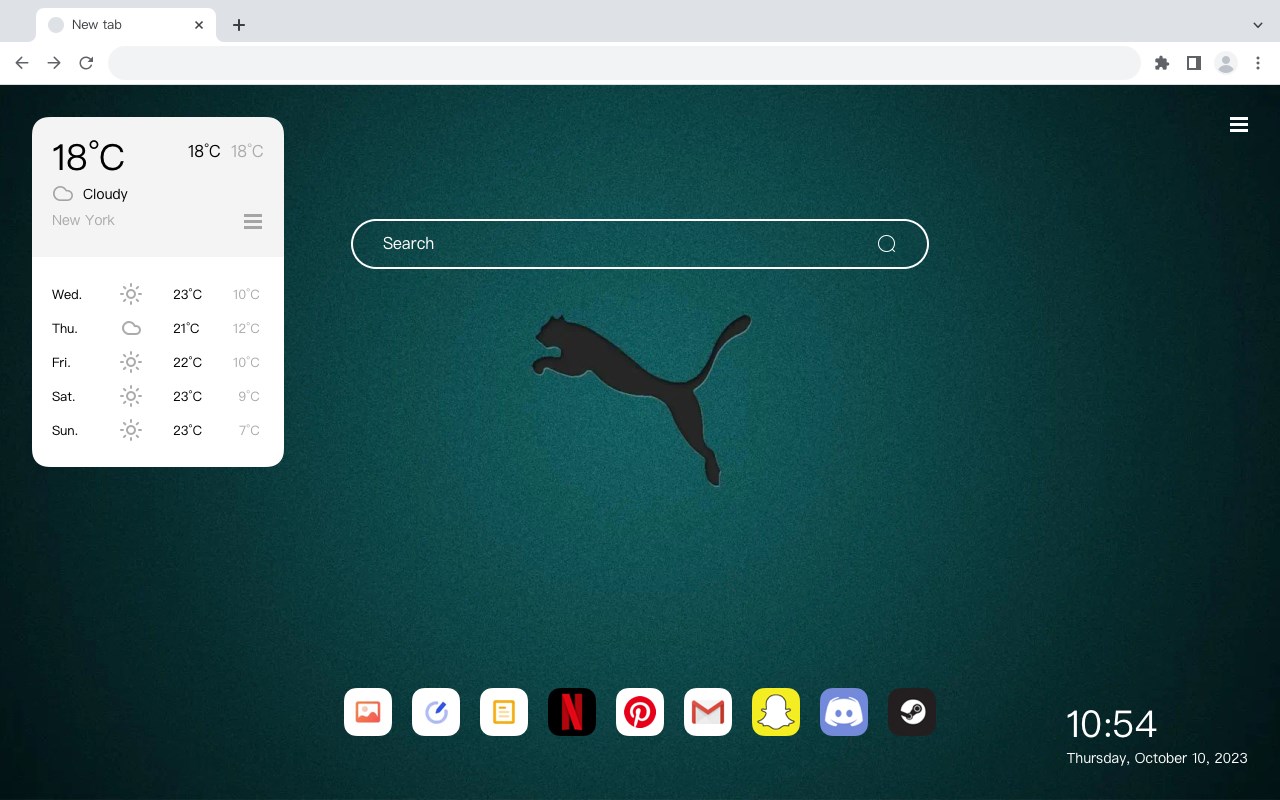
Task: Click the cloud icon beside Cloudy
Action: [63, 194]
